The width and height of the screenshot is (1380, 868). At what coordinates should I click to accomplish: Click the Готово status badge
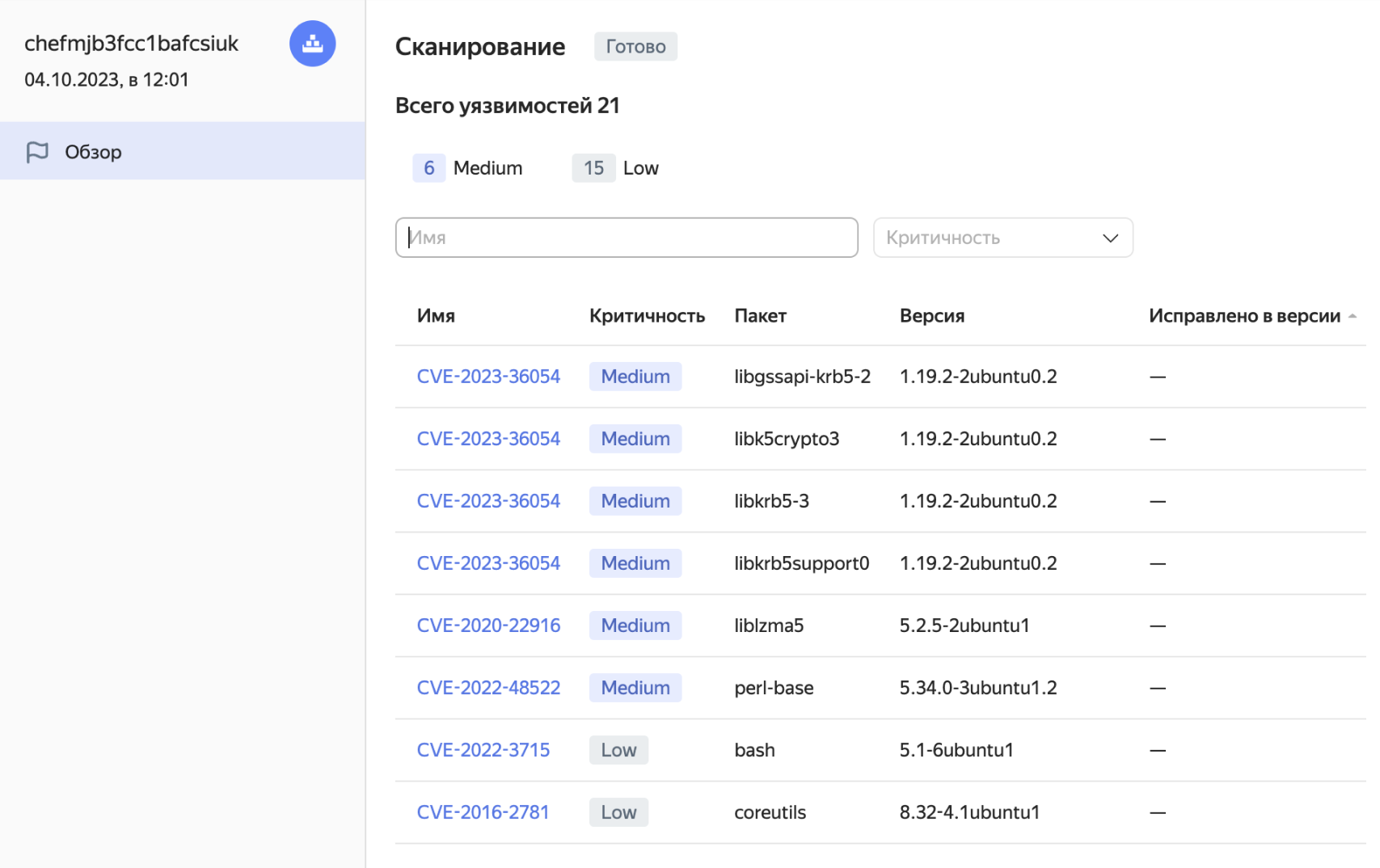coord(635,47)
